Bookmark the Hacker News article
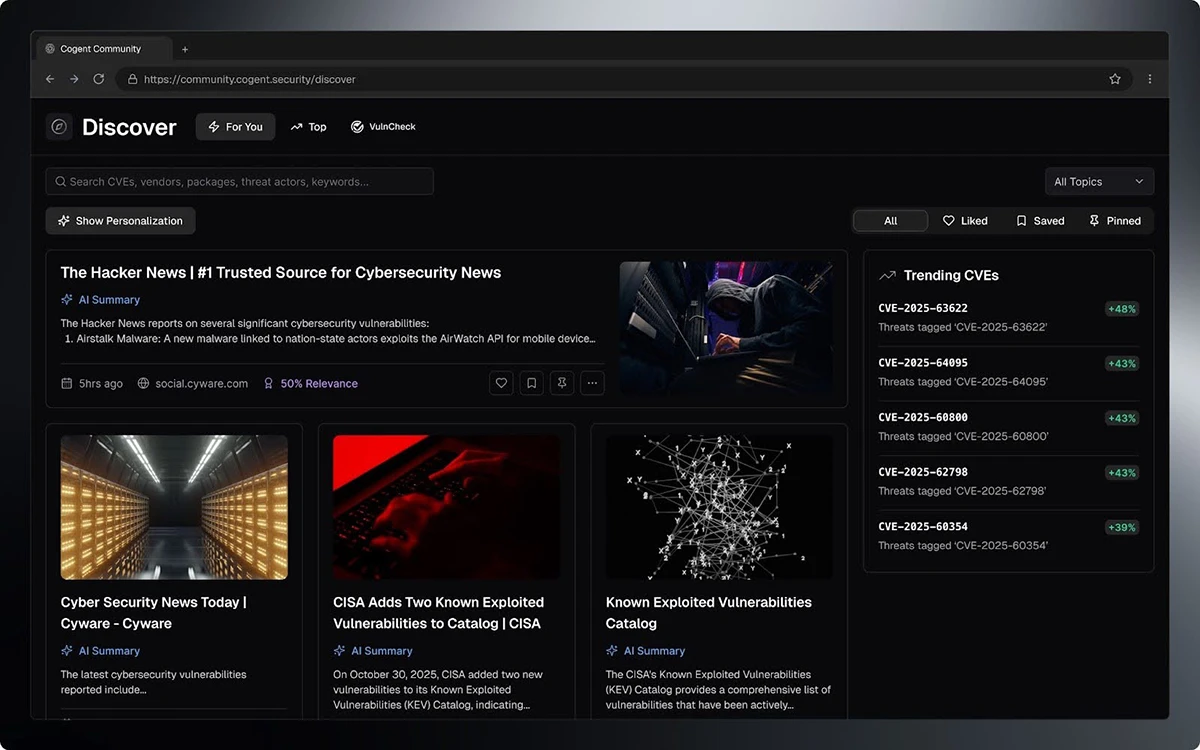The height and width of the screenshot is (750, 1200). [532, 383]
